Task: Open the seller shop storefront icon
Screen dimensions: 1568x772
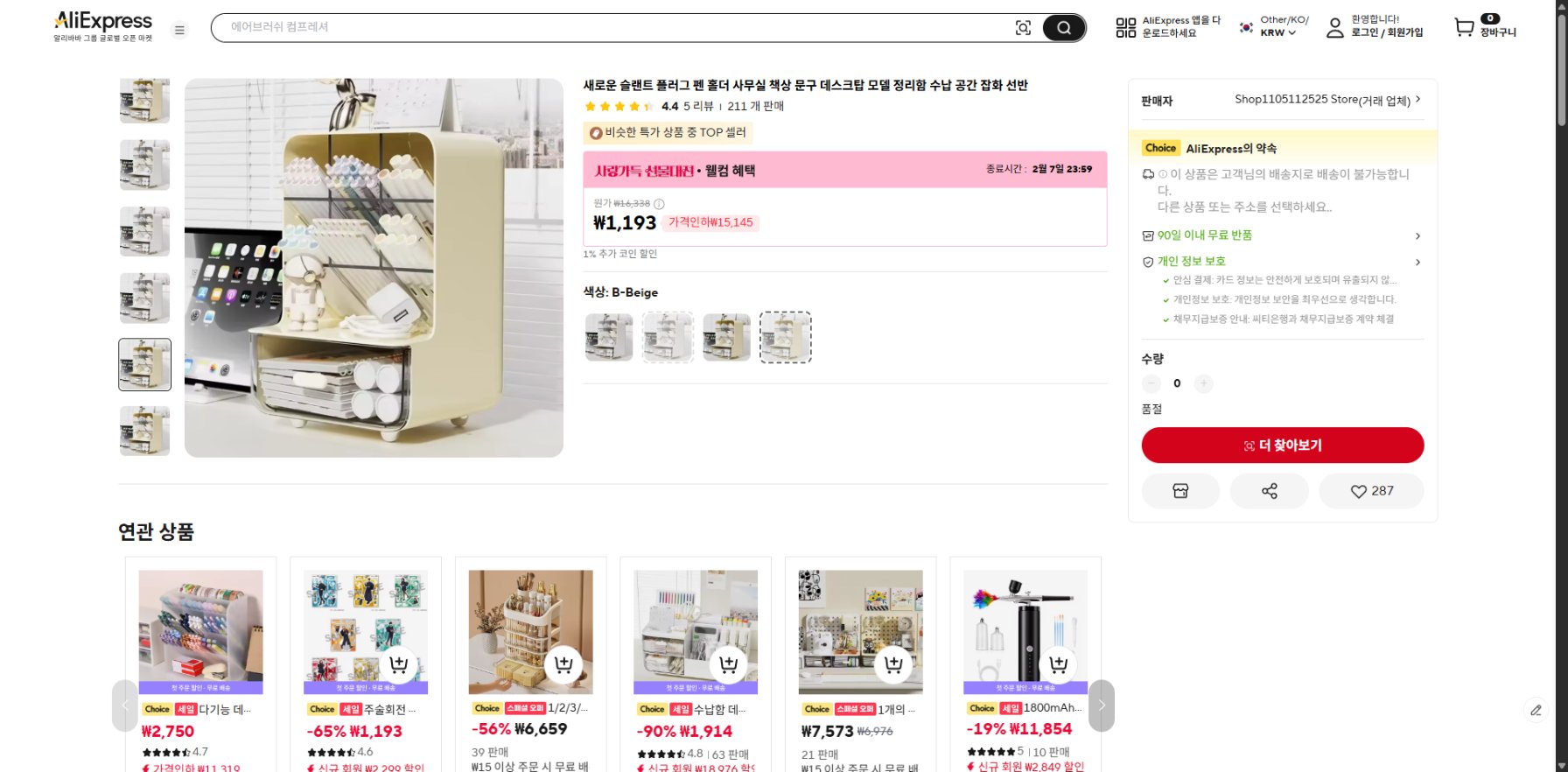Action: coord(1179,491)
